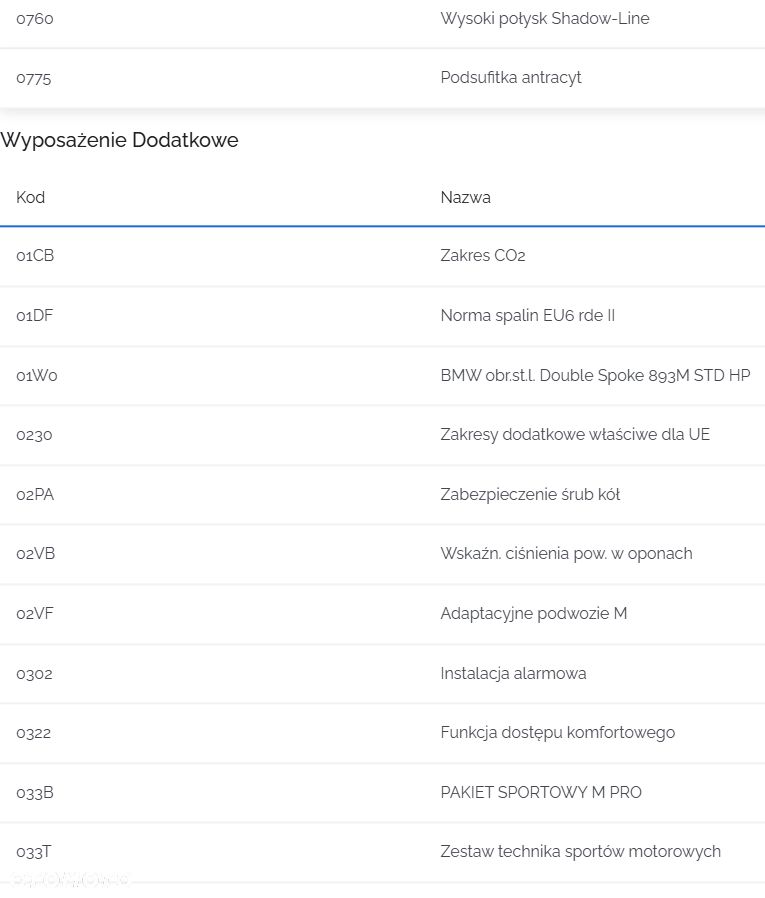765x898 pixels.
Task: Select BMW obr.st.l. Double Spoke 893M entry
Action: pos(595,376)
